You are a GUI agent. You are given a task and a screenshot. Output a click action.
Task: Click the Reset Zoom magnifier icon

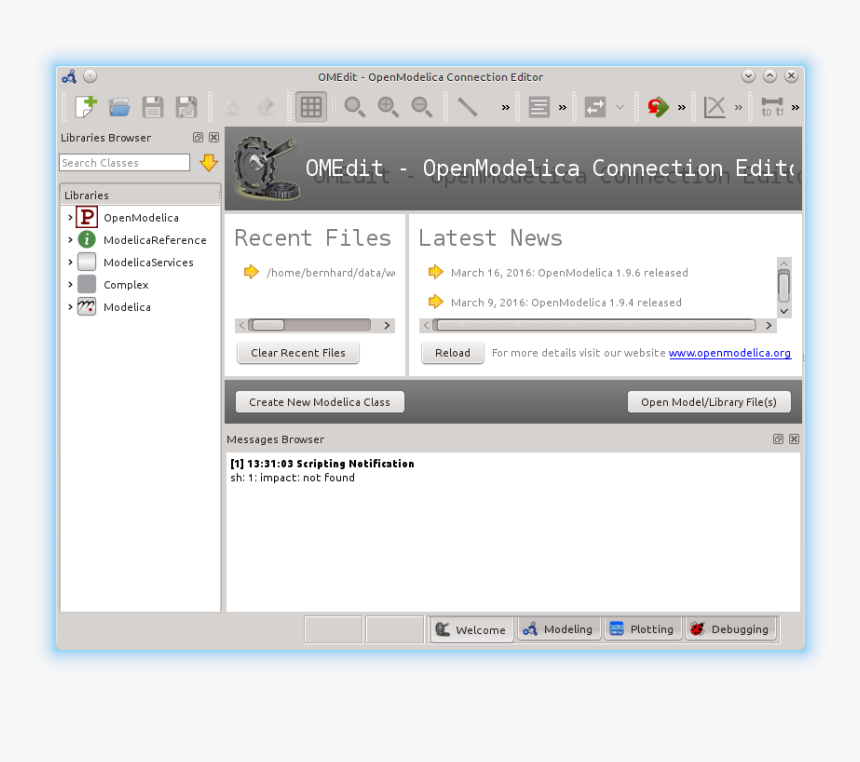point(354,107)
